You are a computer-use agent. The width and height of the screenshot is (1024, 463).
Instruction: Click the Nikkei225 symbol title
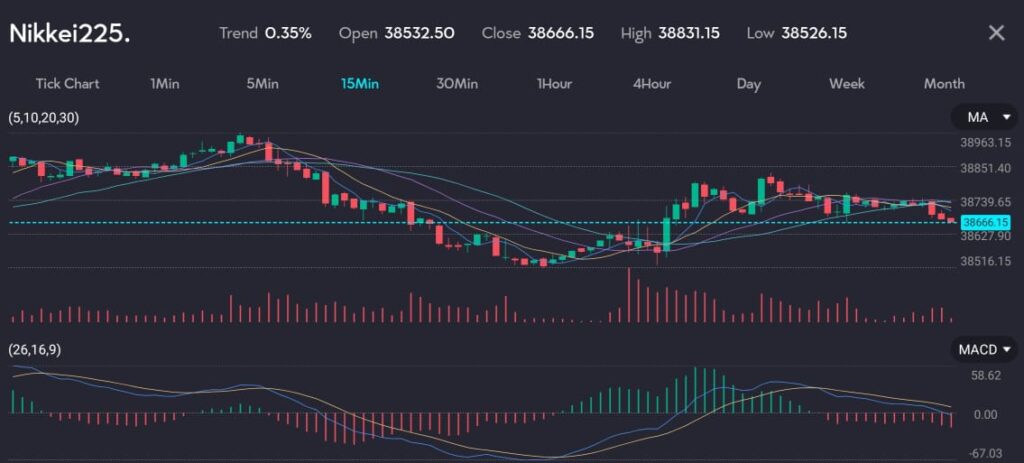tap(69, 33)
